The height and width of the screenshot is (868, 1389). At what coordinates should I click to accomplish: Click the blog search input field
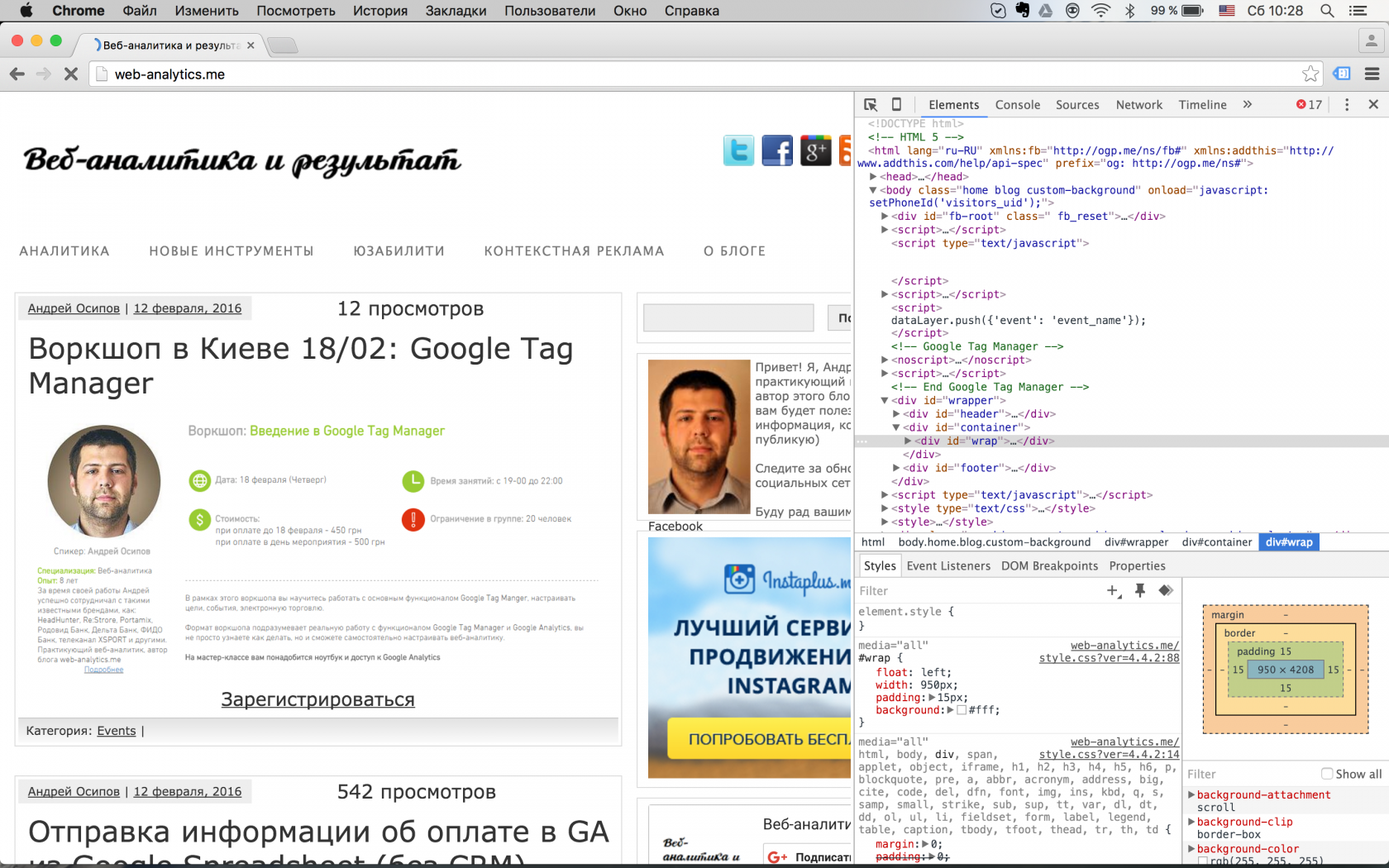click(728, 318)
